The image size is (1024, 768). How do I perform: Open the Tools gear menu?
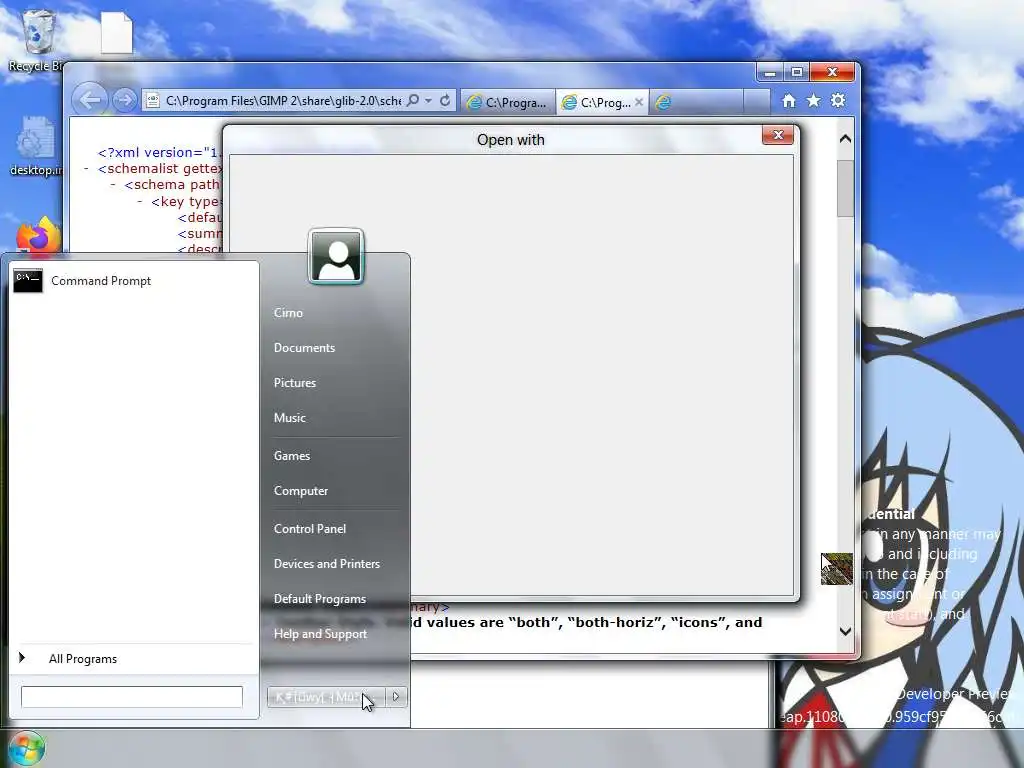click(x=838, y=101)
